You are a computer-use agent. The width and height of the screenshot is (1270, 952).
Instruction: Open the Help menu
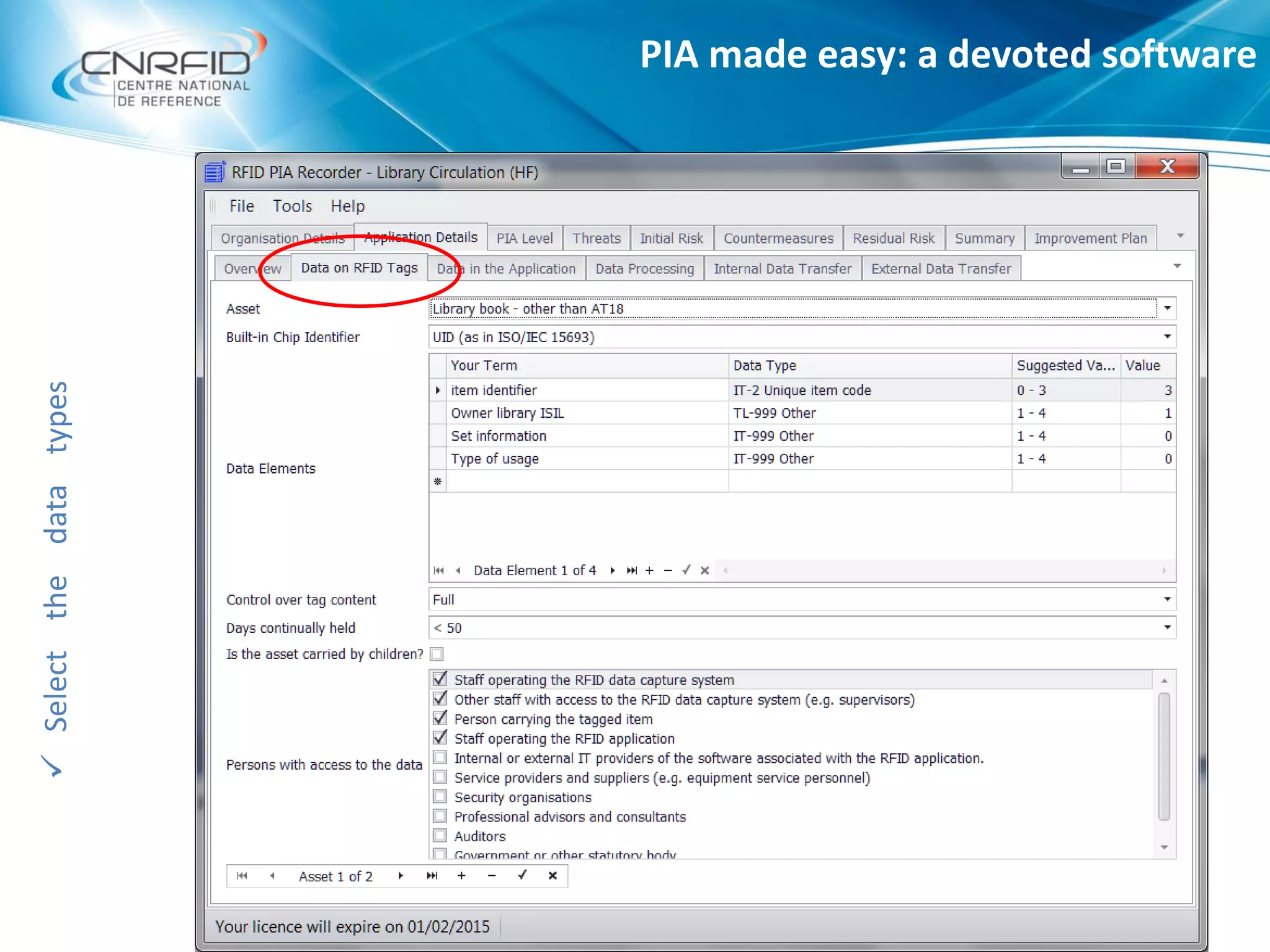(x=347, y=206)
